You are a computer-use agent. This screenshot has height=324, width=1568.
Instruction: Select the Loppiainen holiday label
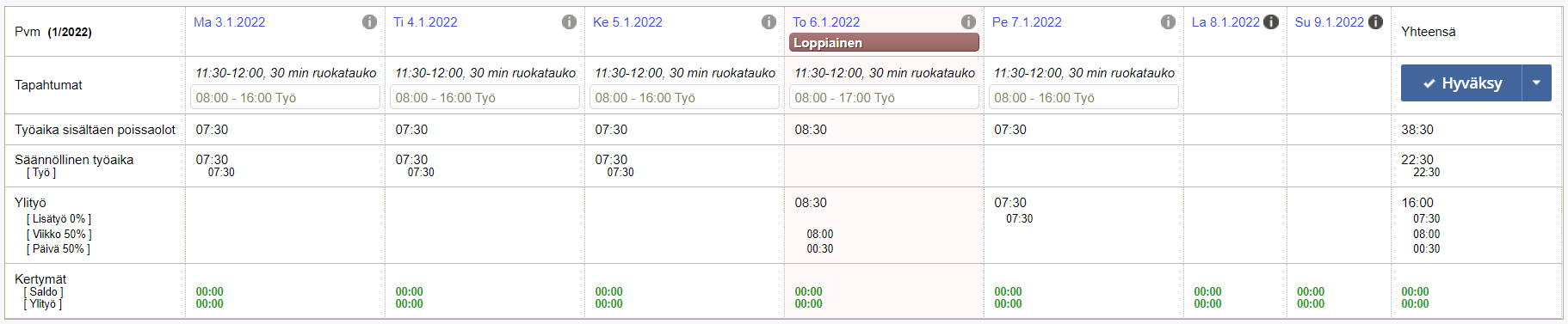pyautogui.click(x=884, y=43)
